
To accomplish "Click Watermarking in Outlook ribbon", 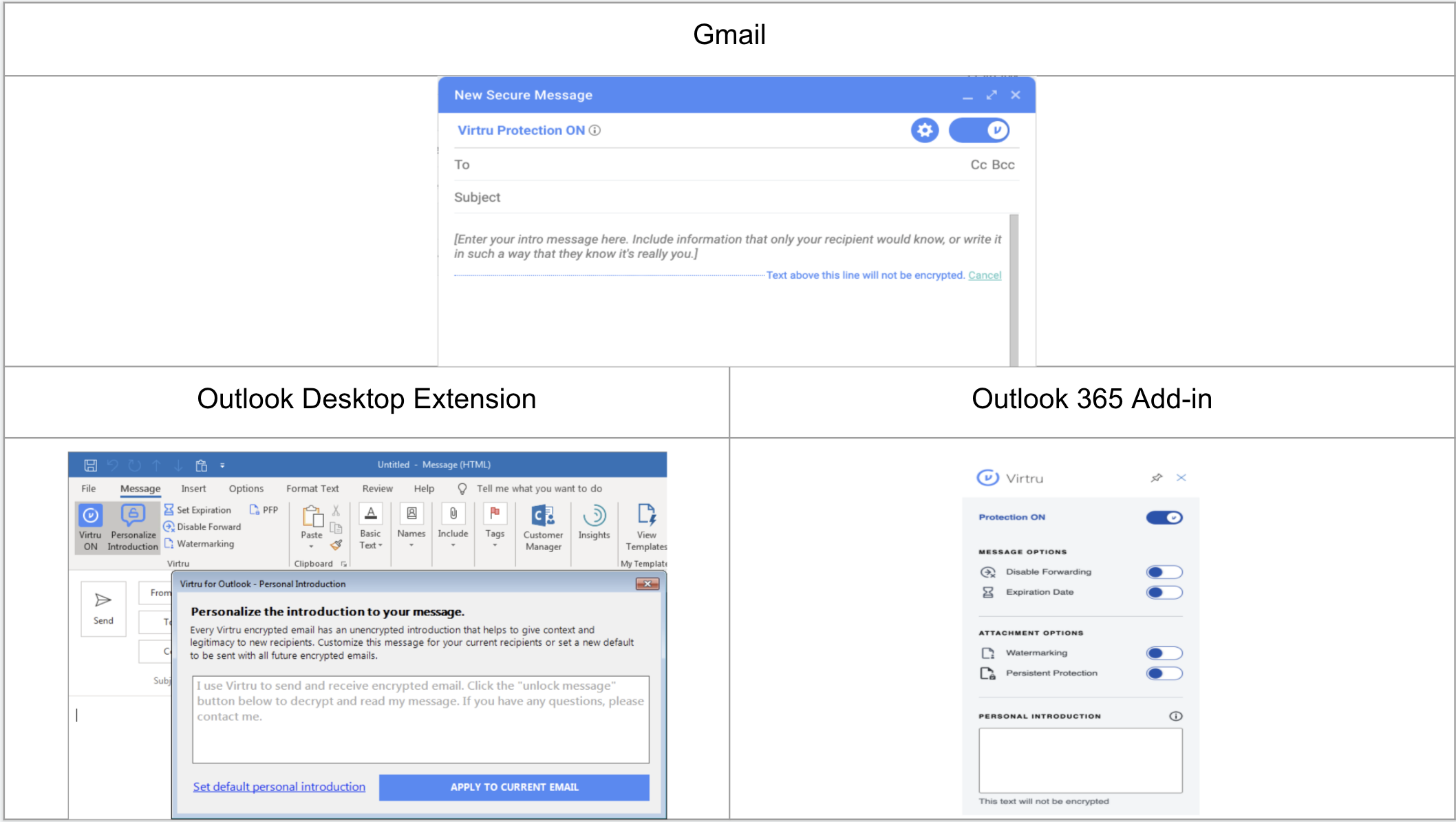I will [199, 544].
